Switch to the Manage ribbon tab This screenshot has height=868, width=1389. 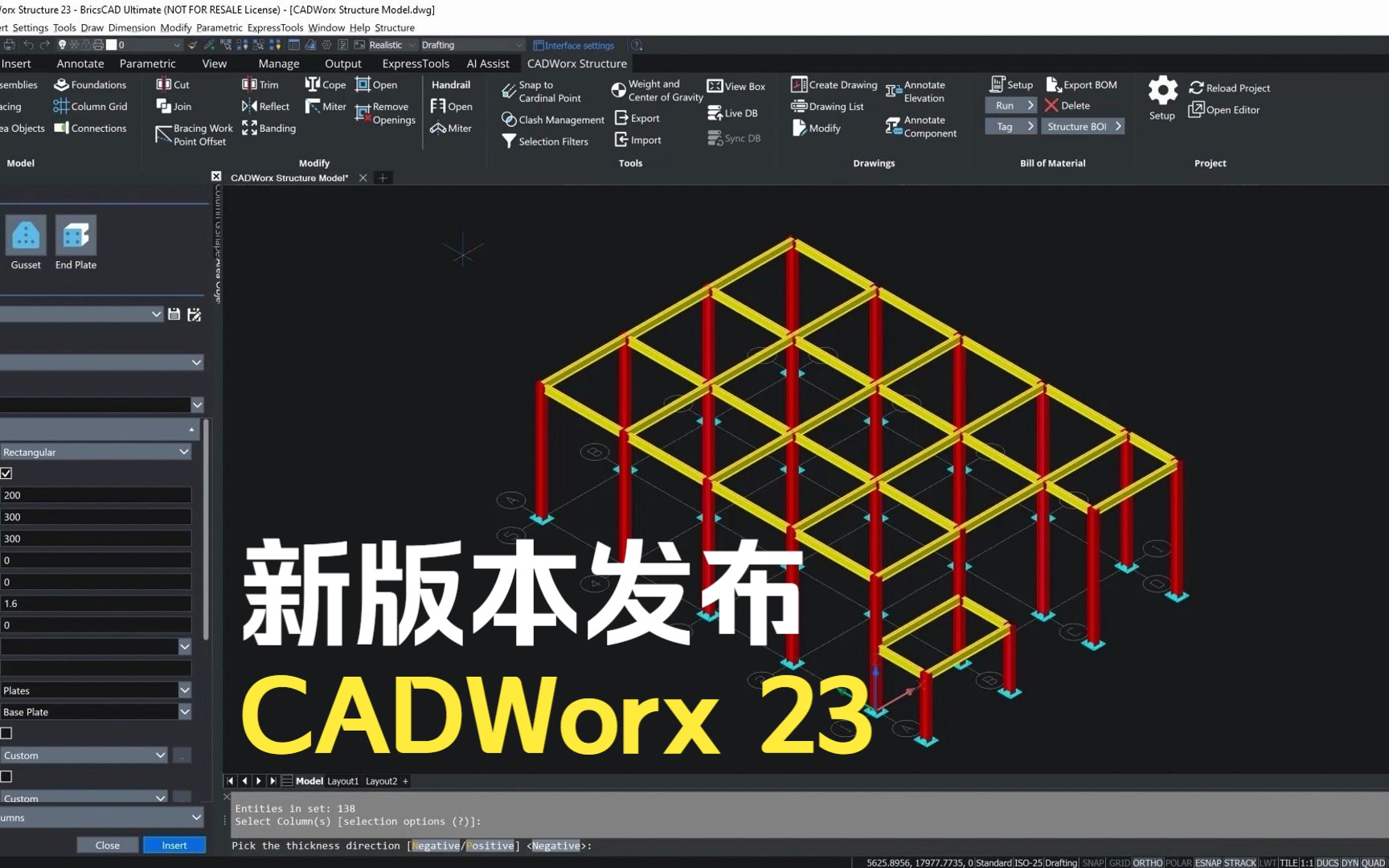(x=279, y=63)
